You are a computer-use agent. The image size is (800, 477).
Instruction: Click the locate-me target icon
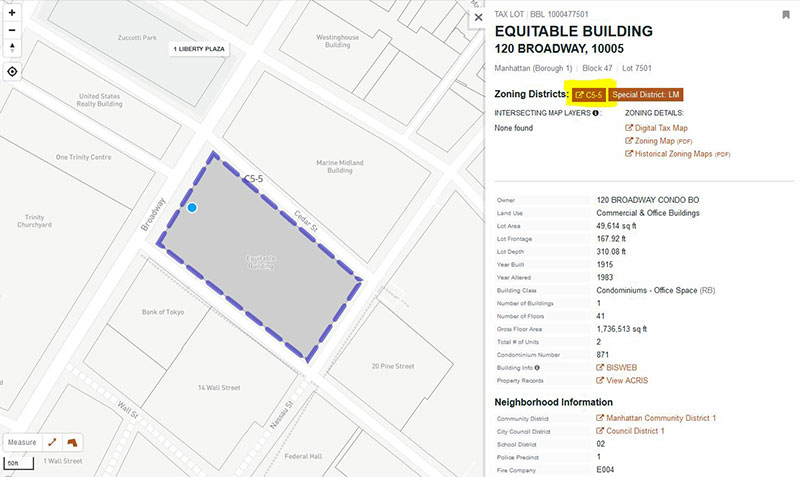point(12,72)
